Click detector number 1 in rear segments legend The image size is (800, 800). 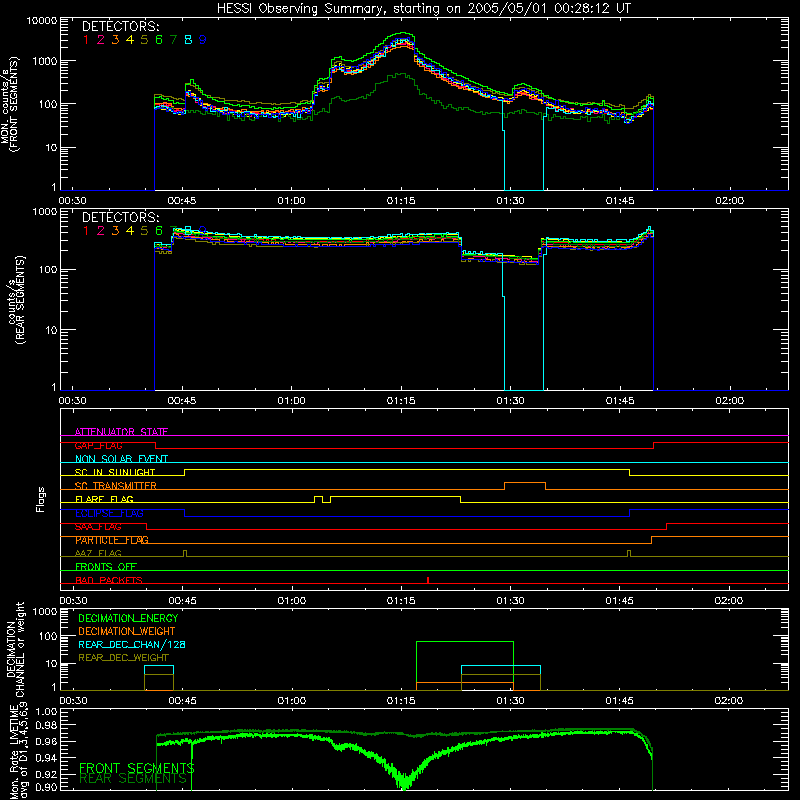pyautogui.click(x=86, y=231)
